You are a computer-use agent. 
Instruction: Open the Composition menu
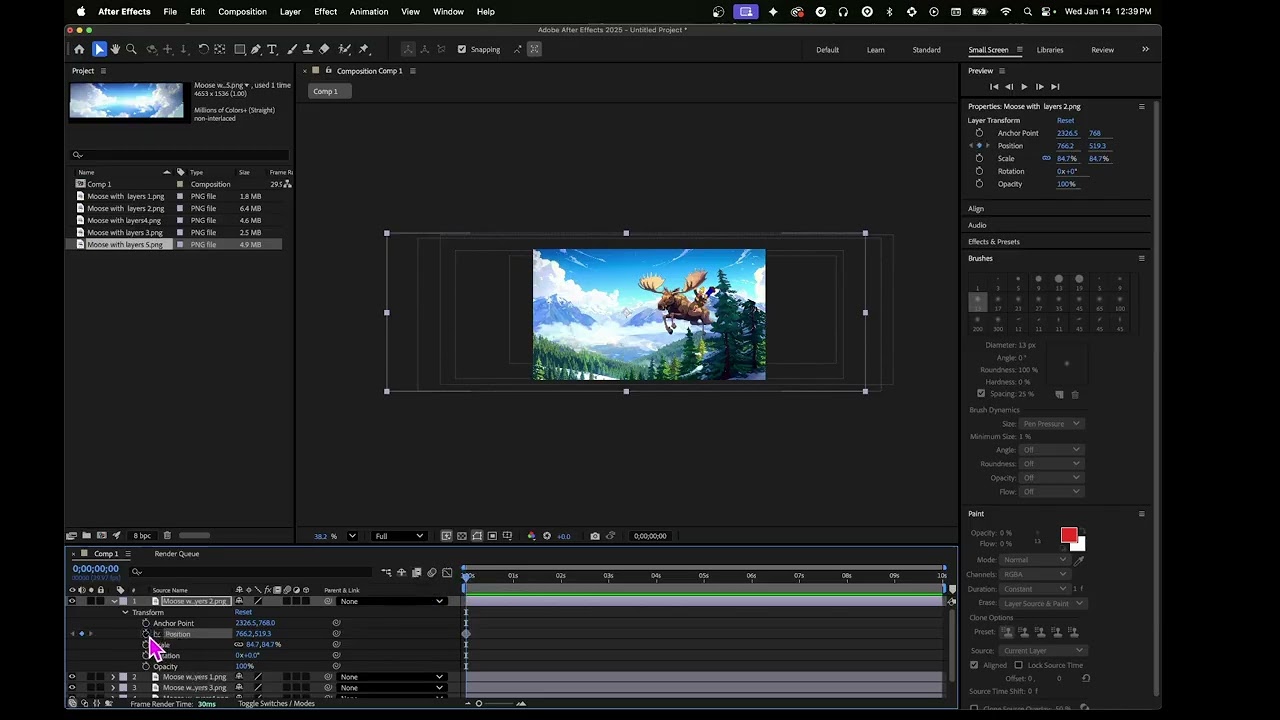(242, 12)
